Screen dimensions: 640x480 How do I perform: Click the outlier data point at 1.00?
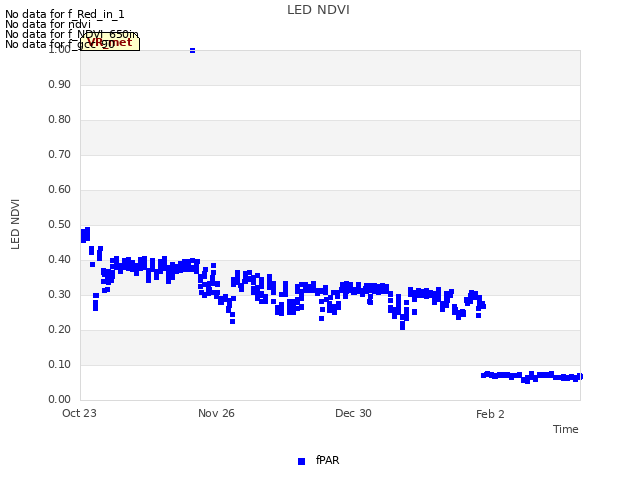(x=192, y=51)
